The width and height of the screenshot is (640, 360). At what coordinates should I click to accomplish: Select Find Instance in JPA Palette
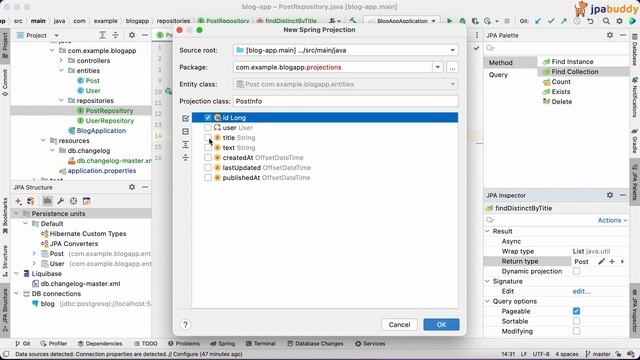click(x=572, y=62)
